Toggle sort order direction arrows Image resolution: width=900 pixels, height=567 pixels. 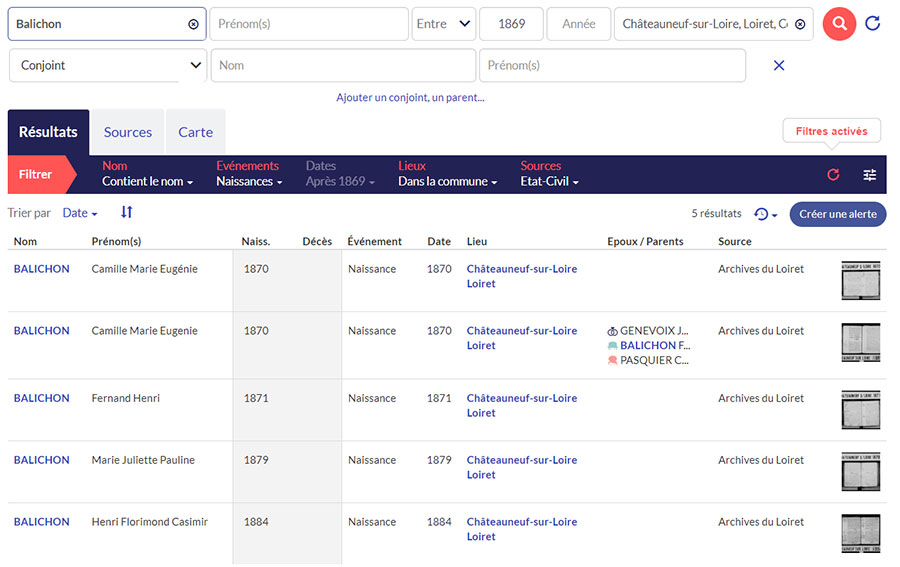127,212
